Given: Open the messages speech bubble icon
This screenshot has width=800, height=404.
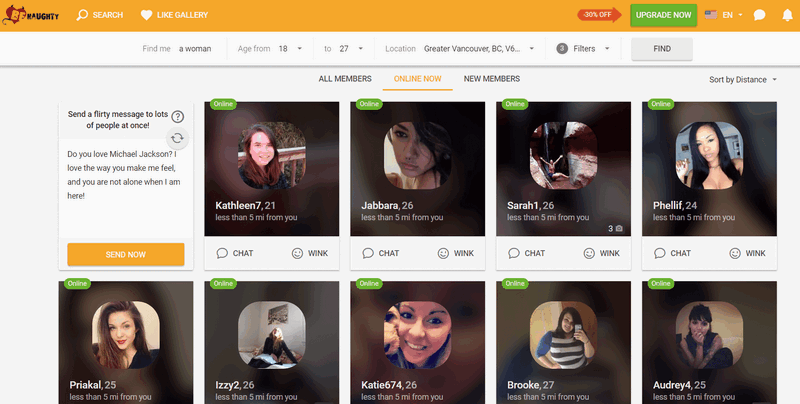Looking at the screenshot, I should click(x=759, y=15).
